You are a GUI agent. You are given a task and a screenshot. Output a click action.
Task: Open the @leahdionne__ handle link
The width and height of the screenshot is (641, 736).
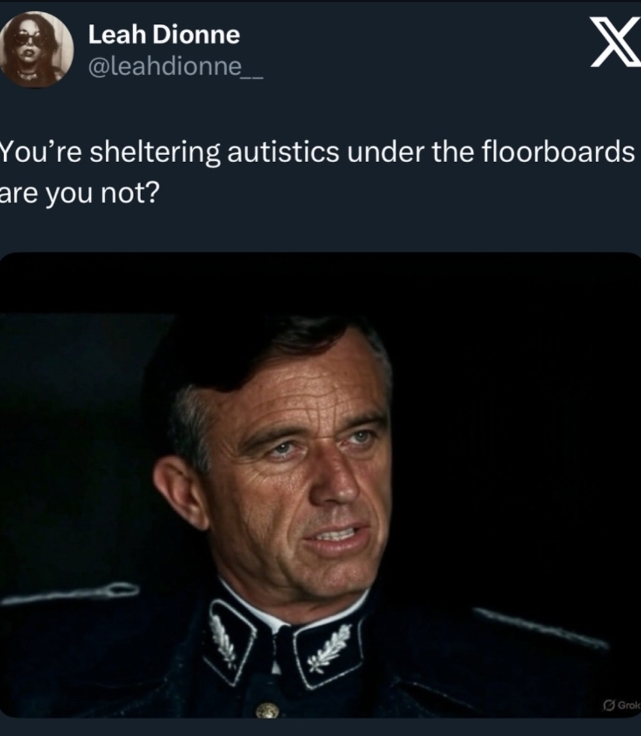(176, 66)
